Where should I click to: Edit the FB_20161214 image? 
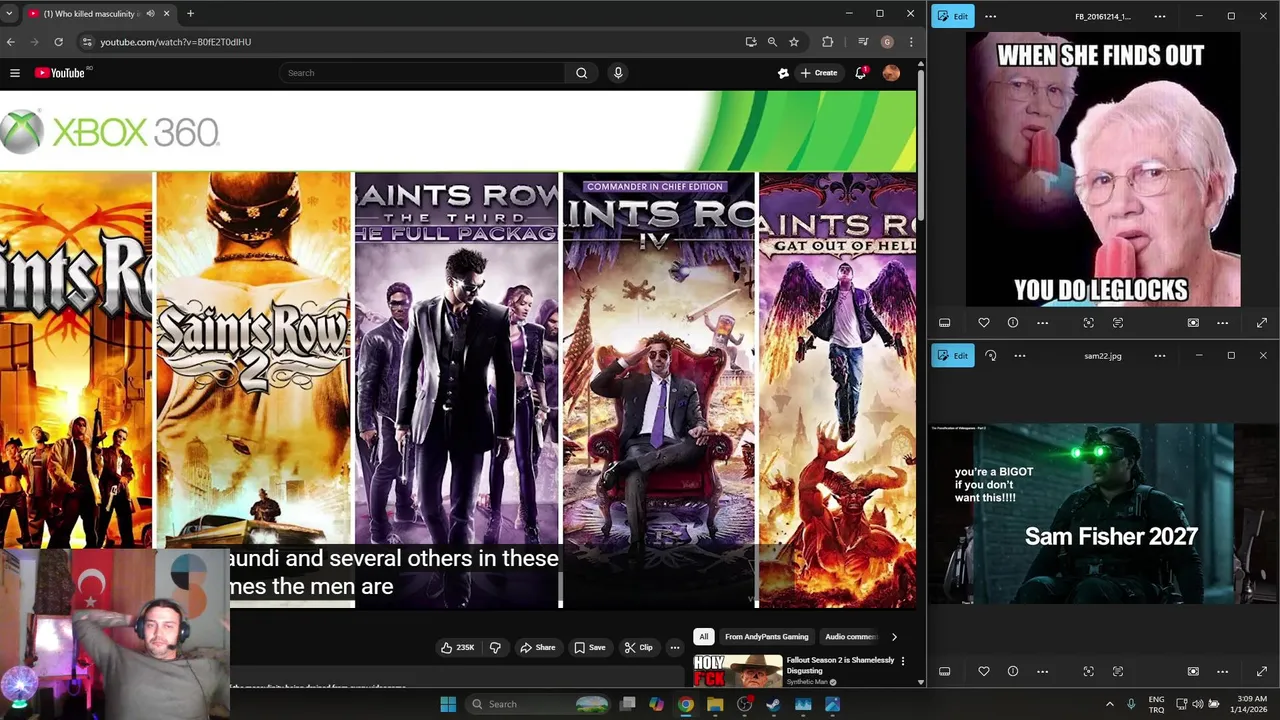tap(953, 16)
